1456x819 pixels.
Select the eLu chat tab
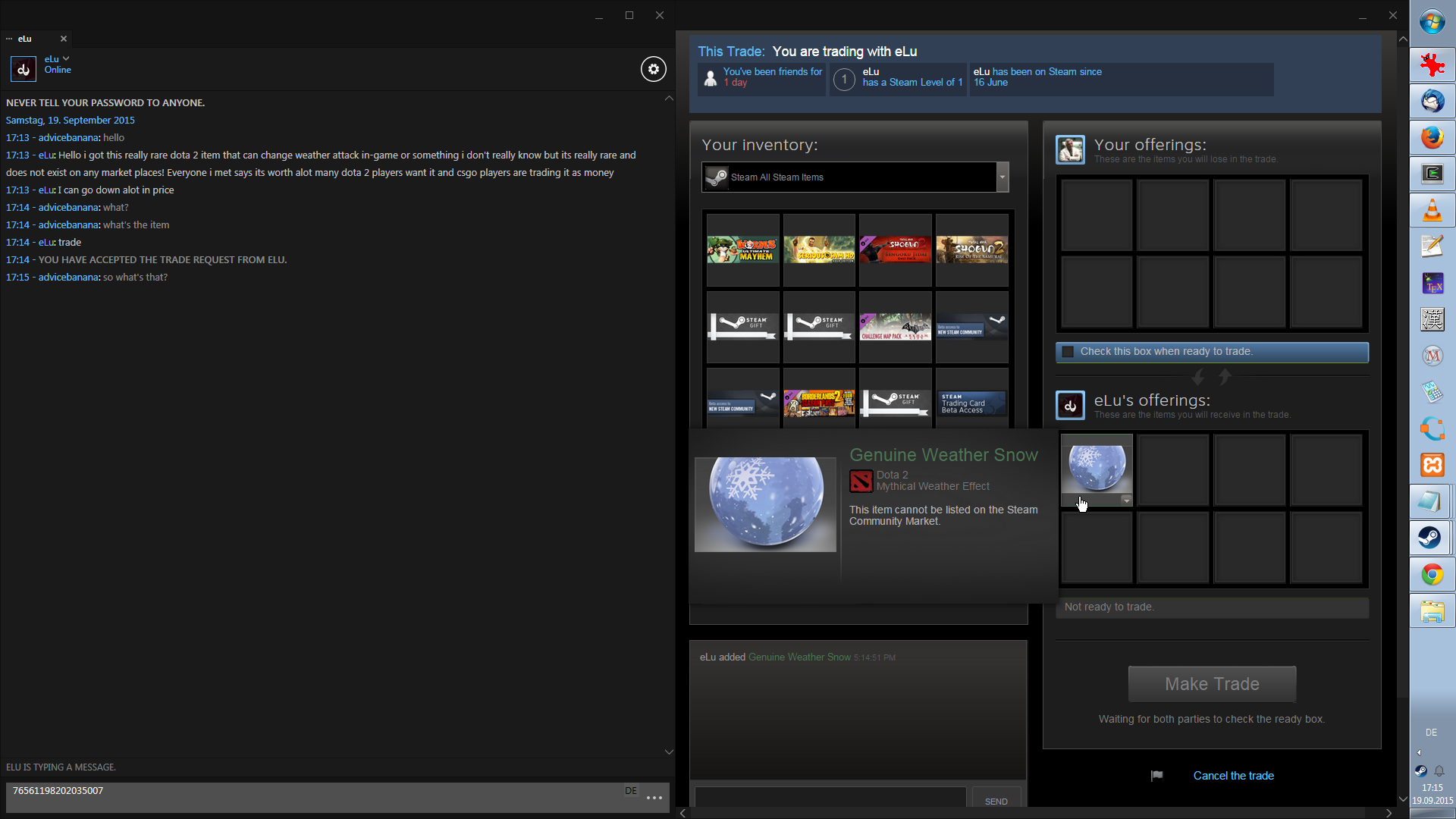click(26, 39)
